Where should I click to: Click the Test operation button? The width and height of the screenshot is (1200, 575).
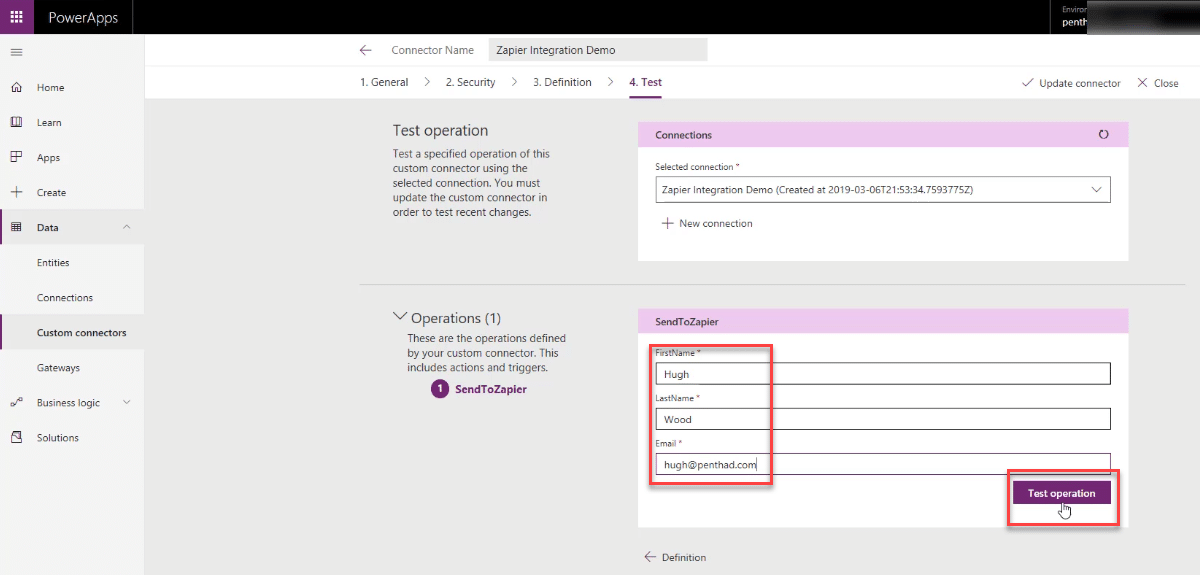[x=1061, y=493]
